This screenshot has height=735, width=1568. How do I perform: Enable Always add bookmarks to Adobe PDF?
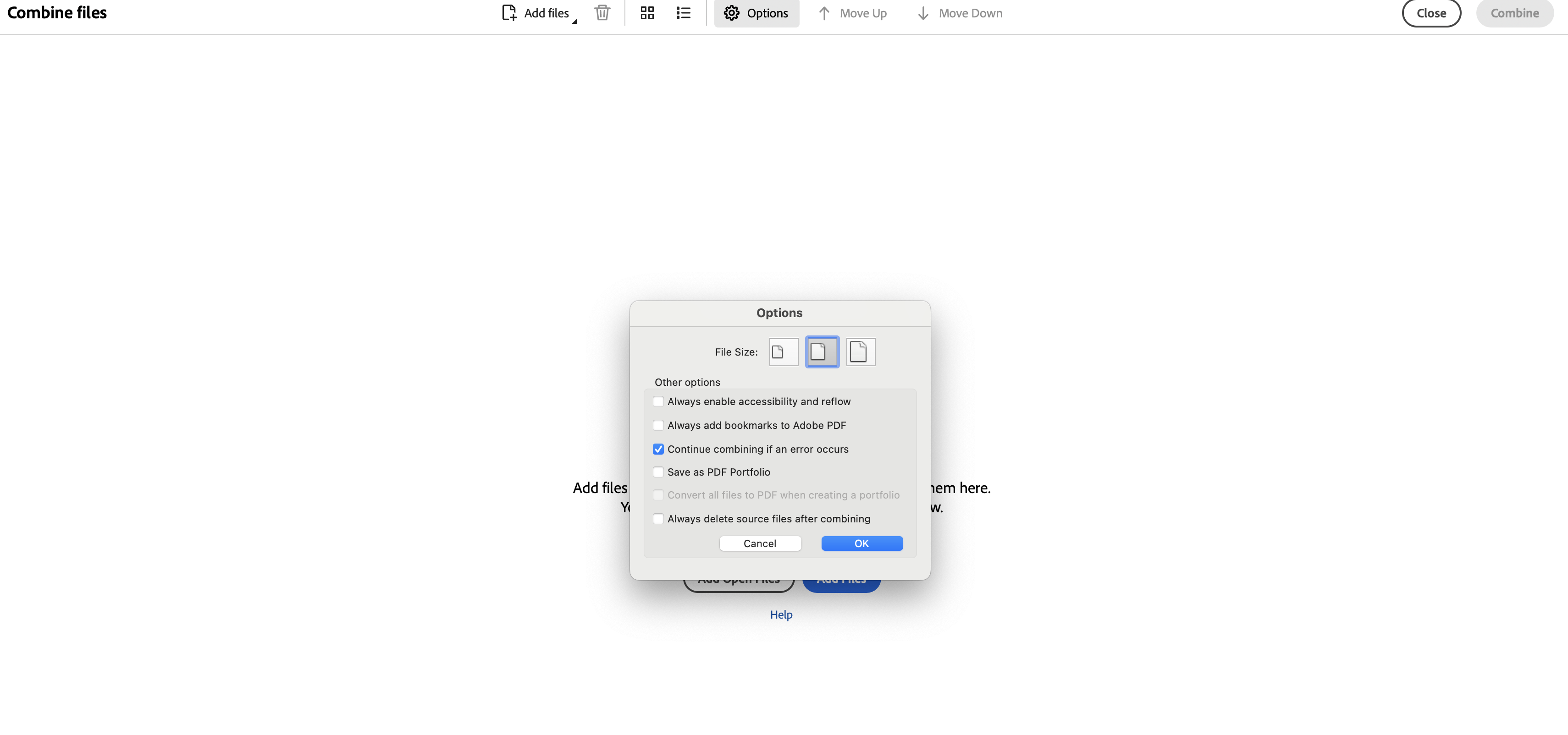659,425
